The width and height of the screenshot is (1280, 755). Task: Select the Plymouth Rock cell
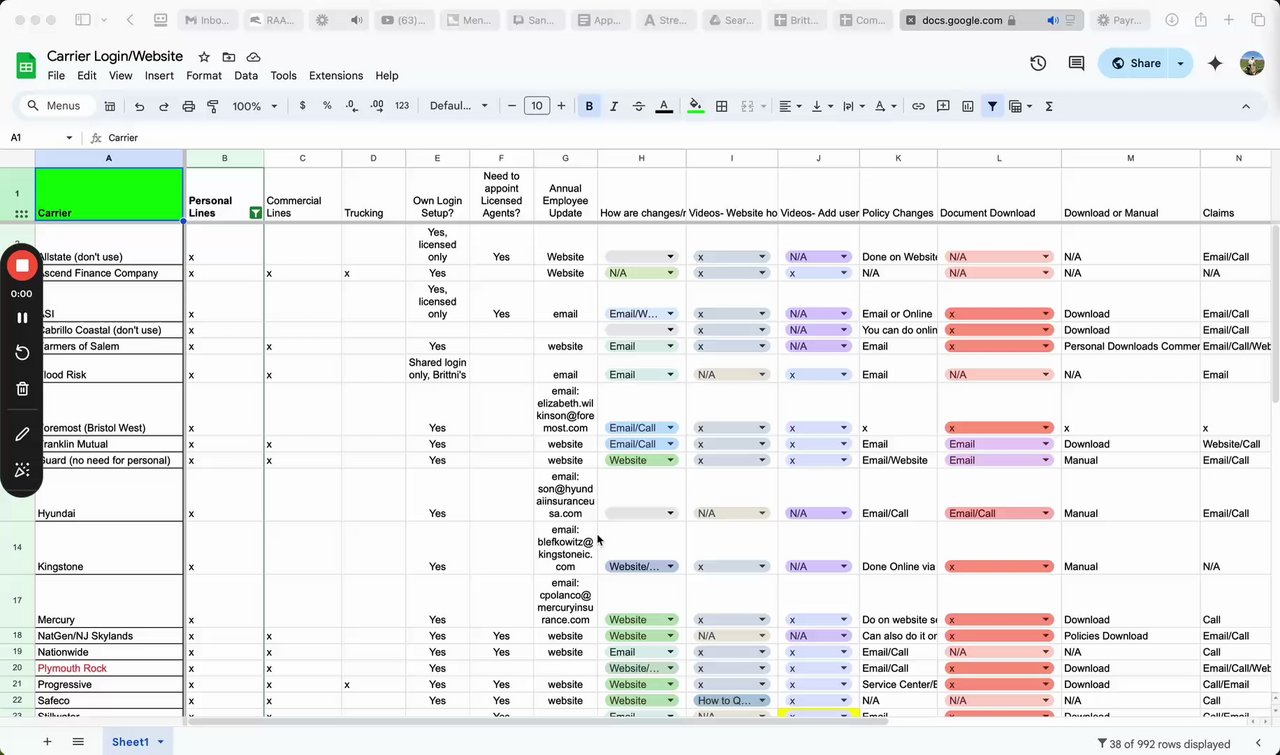(109, 669)
